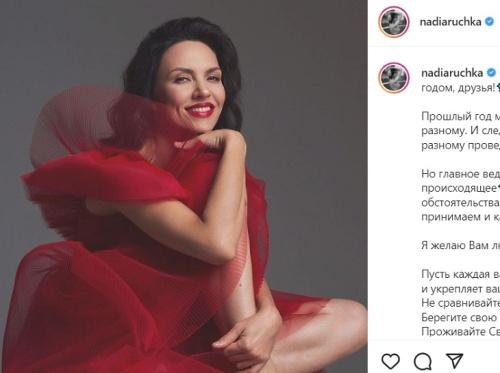Open profile avatar next to caption

click(394, 77)
